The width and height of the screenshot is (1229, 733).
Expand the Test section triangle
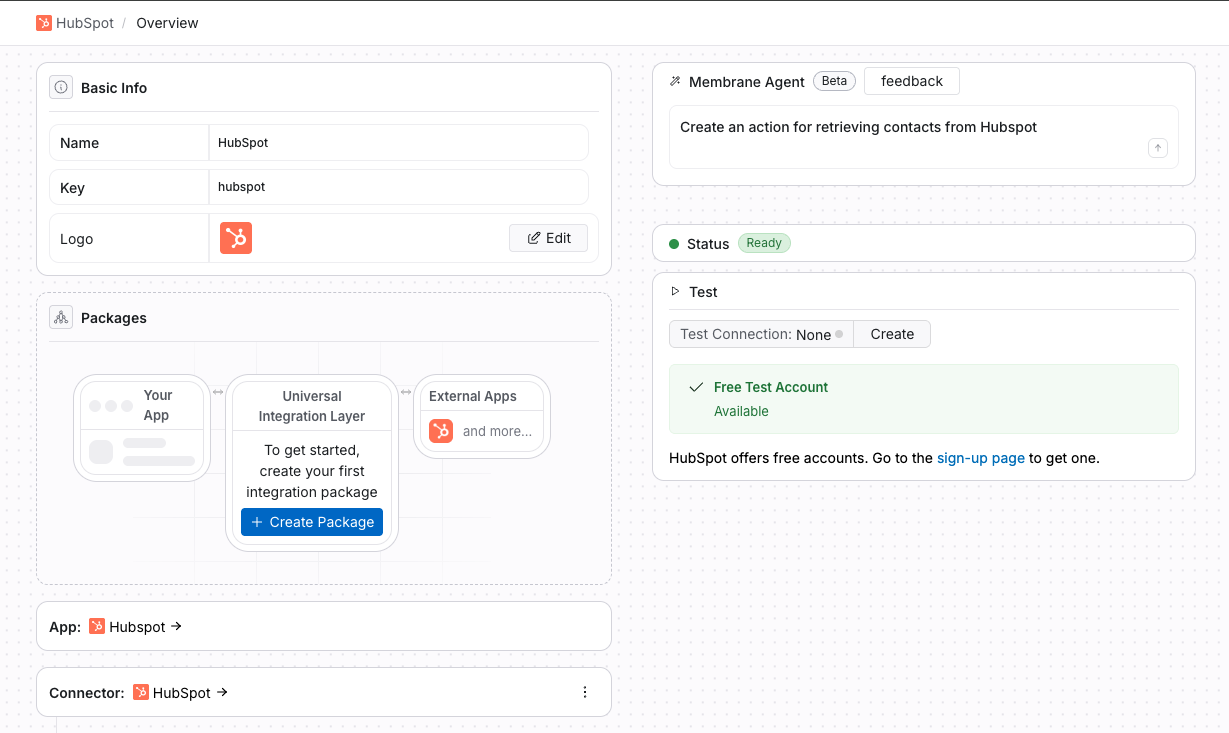(675, 291)
